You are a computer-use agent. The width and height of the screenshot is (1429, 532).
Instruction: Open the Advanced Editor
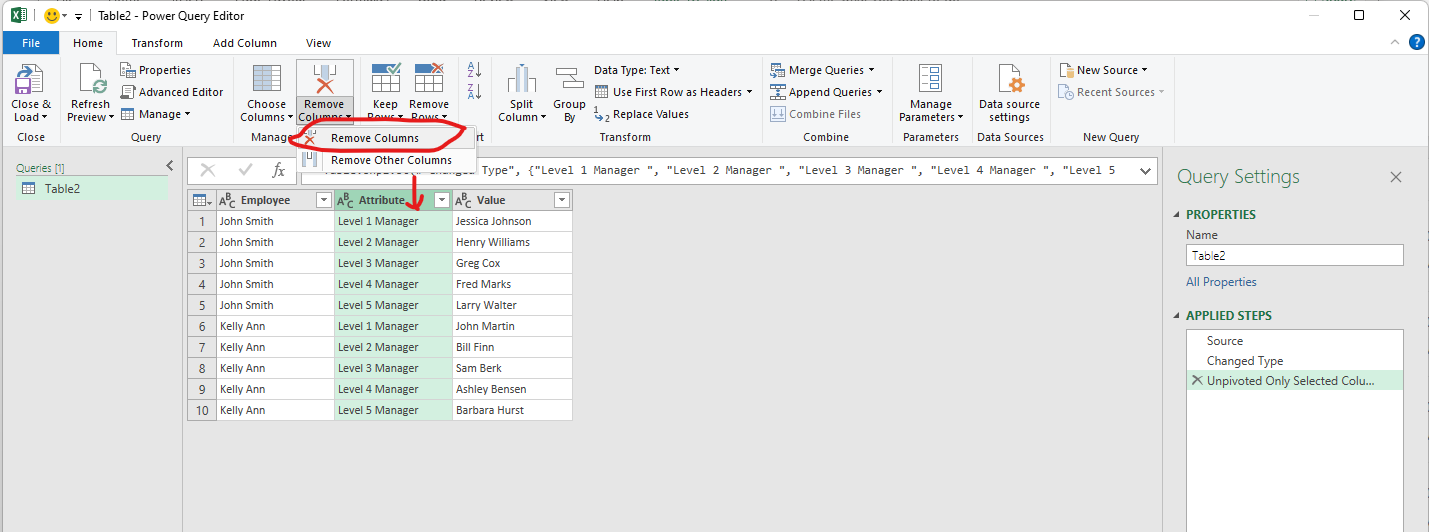click(x=172, y=92)
